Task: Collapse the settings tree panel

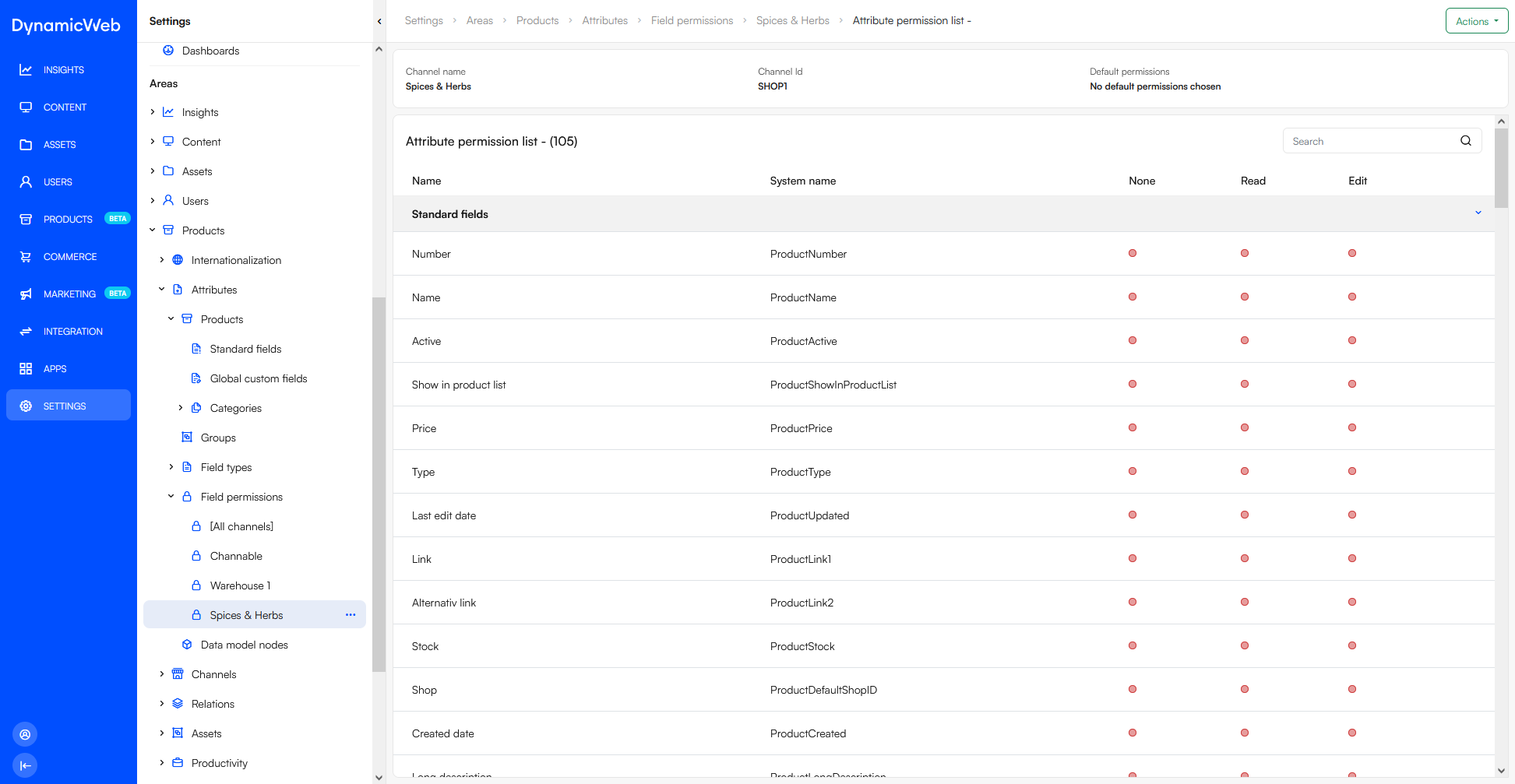Action: [x=379, y=21]
